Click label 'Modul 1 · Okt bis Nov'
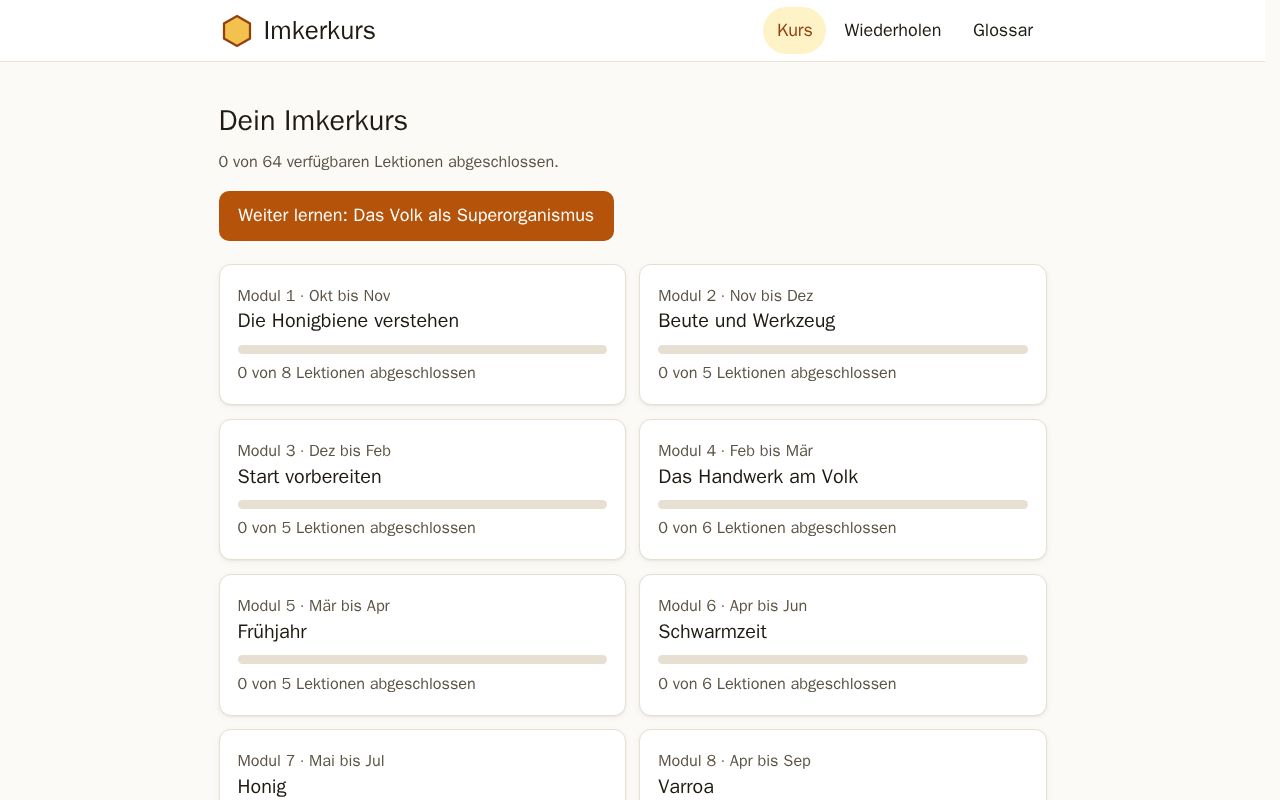 (314, 296)
